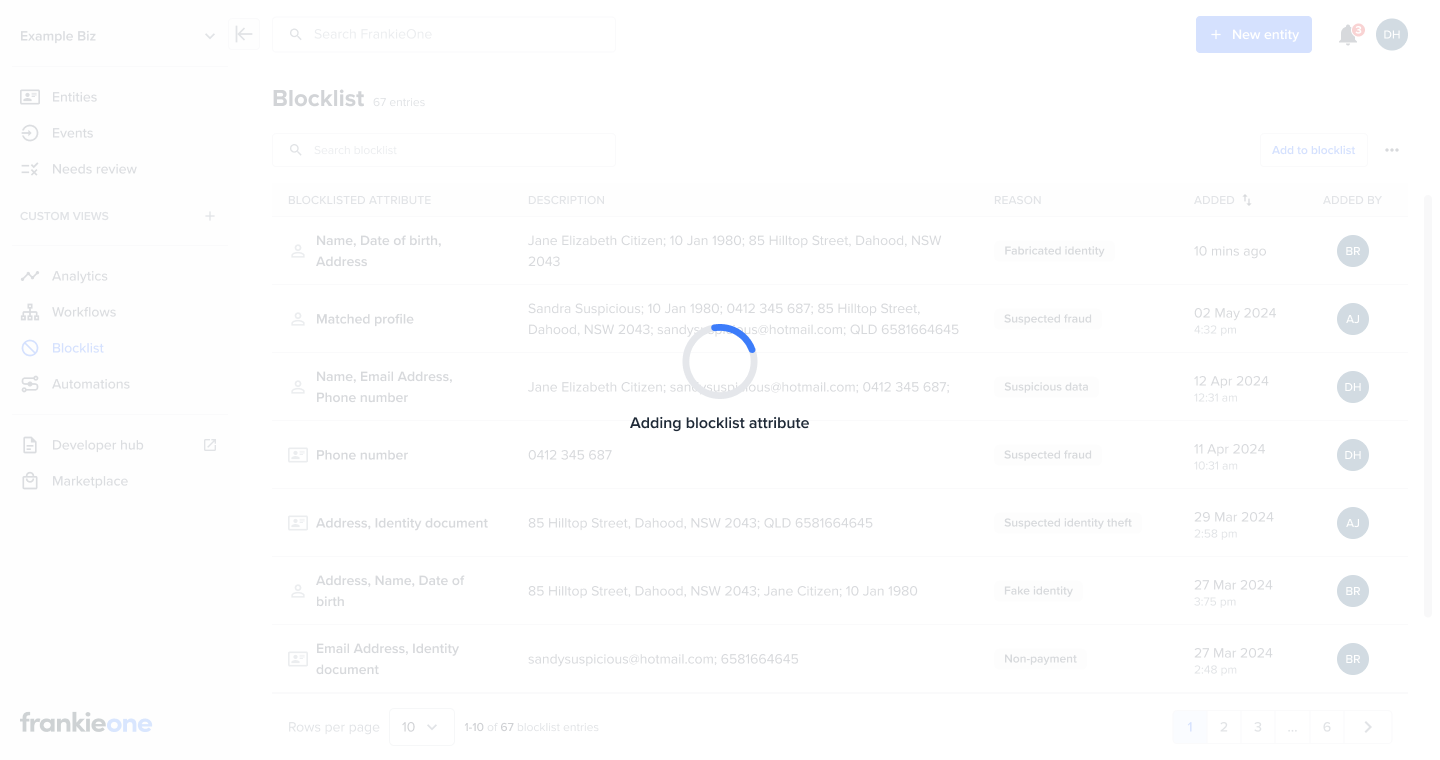The width and height of the screenshot is (1440, 760).
Task: Click the New entity button
Action: point(1254,34)
